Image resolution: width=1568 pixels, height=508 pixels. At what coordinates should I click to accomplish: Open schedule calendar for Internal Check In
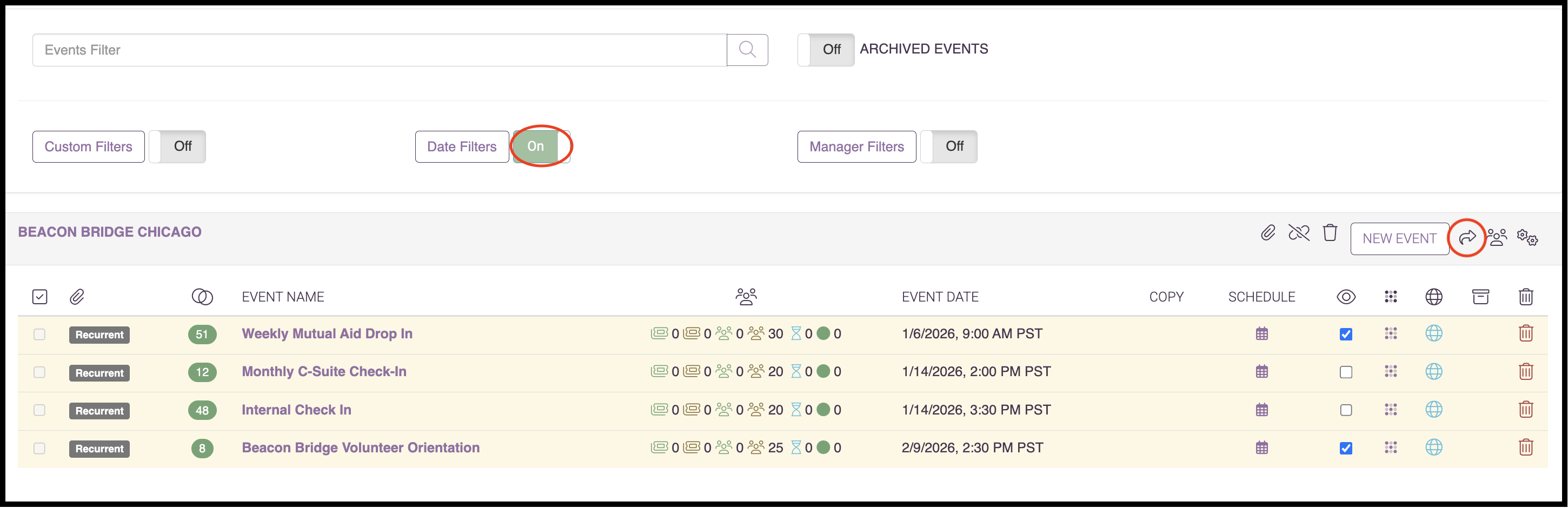pos(1262,410)
